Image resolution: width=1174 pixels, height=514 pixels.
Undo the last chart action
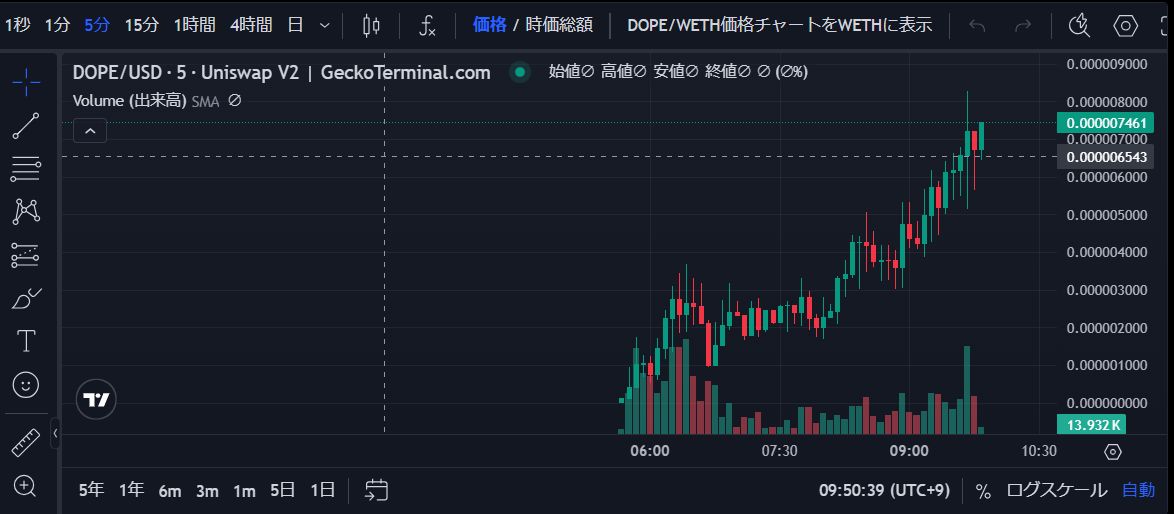pyautogui.click(x=977, y=25)
